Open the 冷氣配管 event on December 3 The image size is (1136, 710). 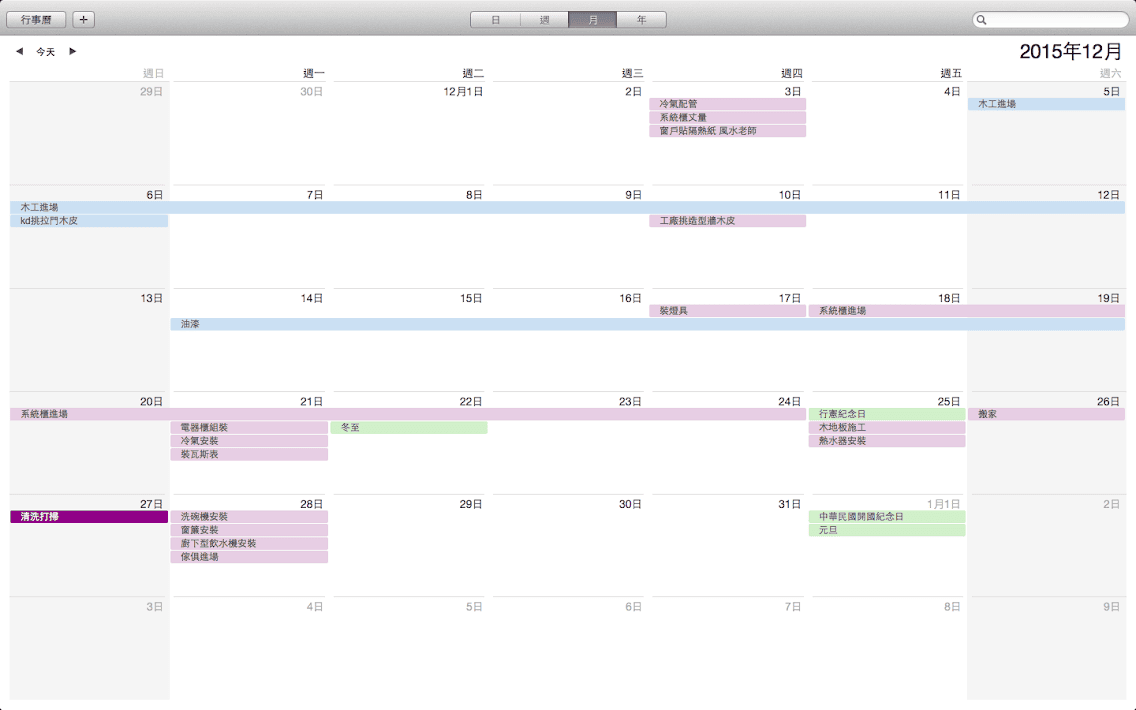tap(727, 104)
